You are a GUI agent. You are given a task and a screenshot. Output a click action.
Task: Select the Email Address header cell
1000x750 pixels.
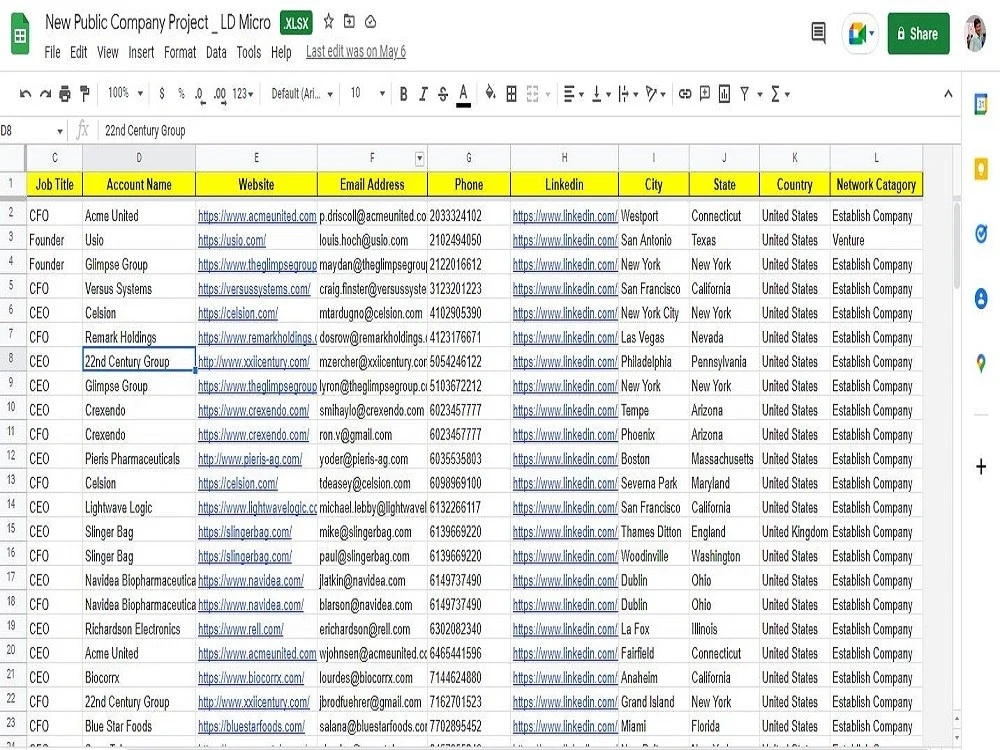coord(372,185)
